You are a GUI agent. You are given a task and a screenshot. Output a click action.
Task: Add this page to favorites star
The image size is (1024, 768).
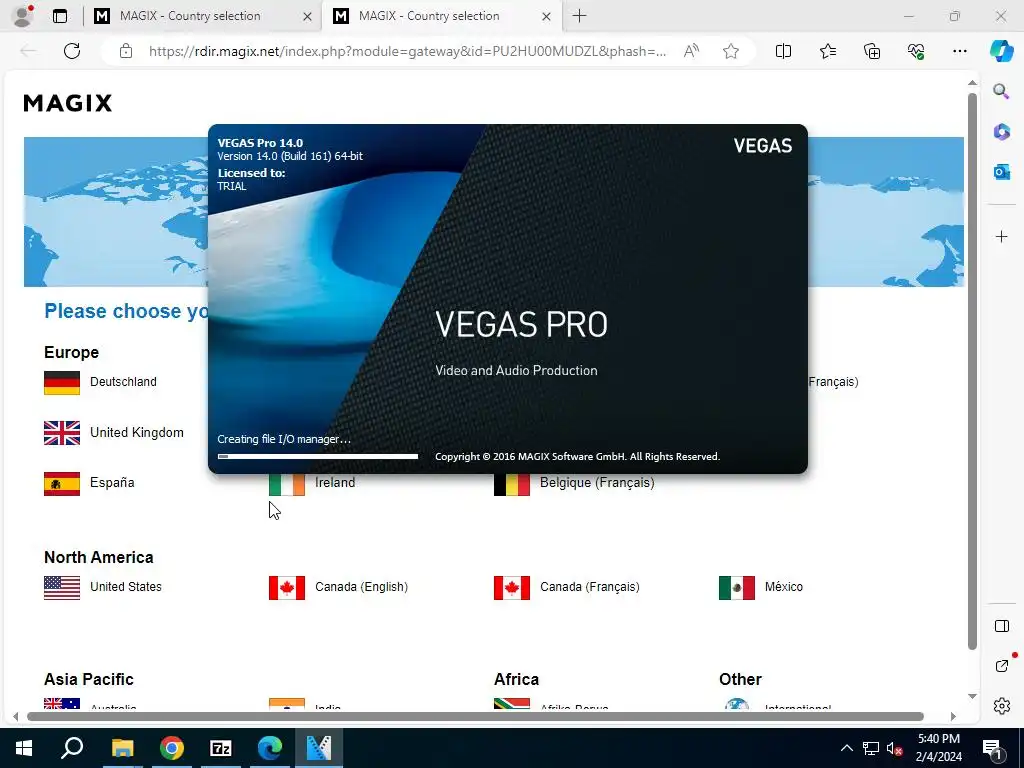pyautogui.click(x=731, y=51)
